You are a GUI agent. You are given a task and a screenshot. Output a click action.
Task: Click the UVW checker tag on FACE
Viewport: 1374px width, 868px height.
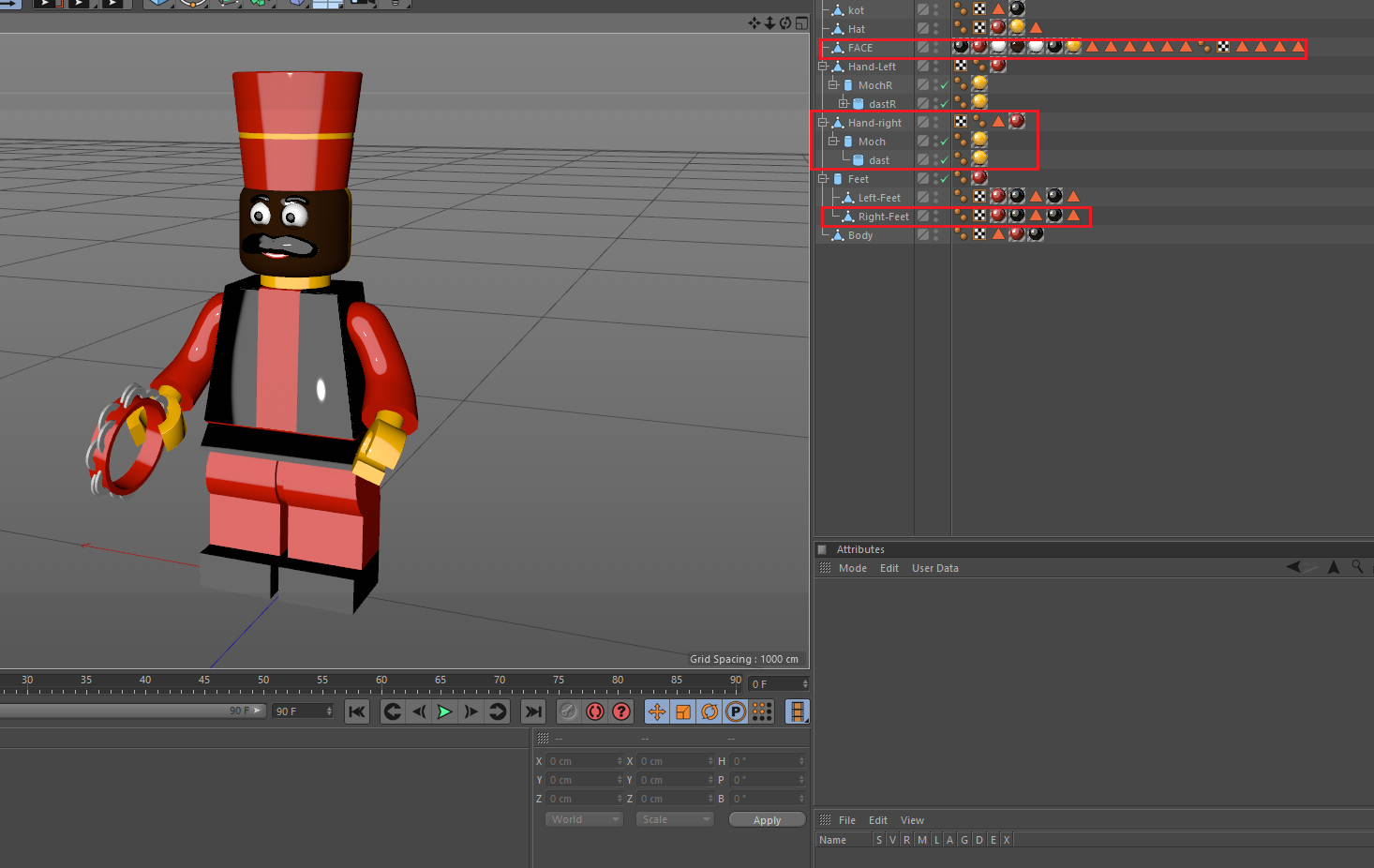(x=1223, y=47)
